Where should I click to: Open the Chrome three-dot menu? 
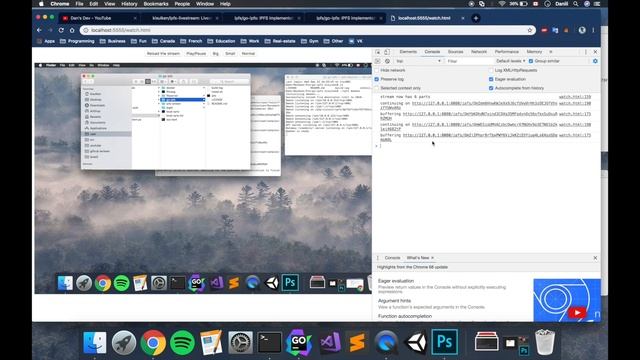point(593,30)
